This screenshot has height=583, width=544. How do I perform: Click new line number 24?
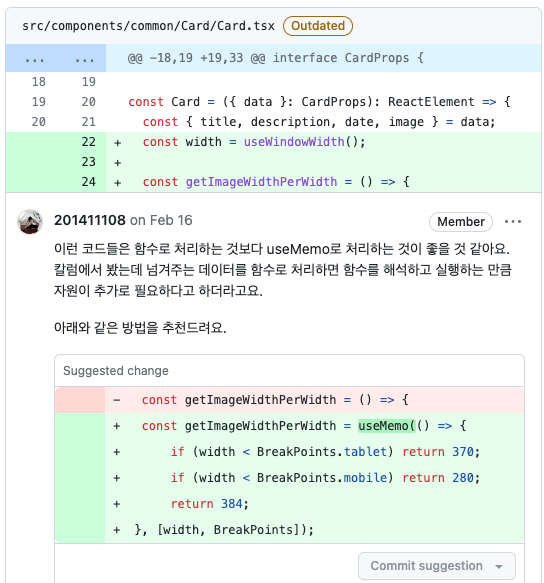coord(88,182)
